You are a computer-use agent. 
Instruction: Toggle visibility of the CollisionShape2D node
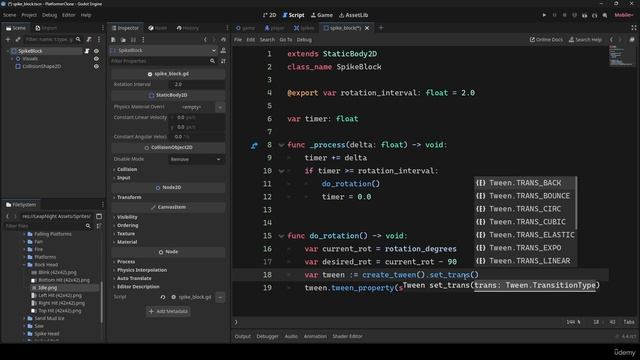pyautogui.click(x=96, y=67)
